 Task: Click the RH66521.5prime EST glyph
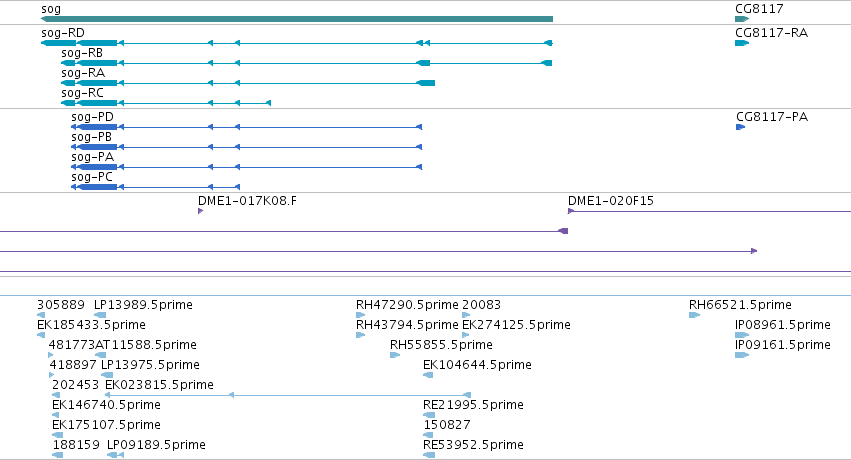[x=694, y=315]
